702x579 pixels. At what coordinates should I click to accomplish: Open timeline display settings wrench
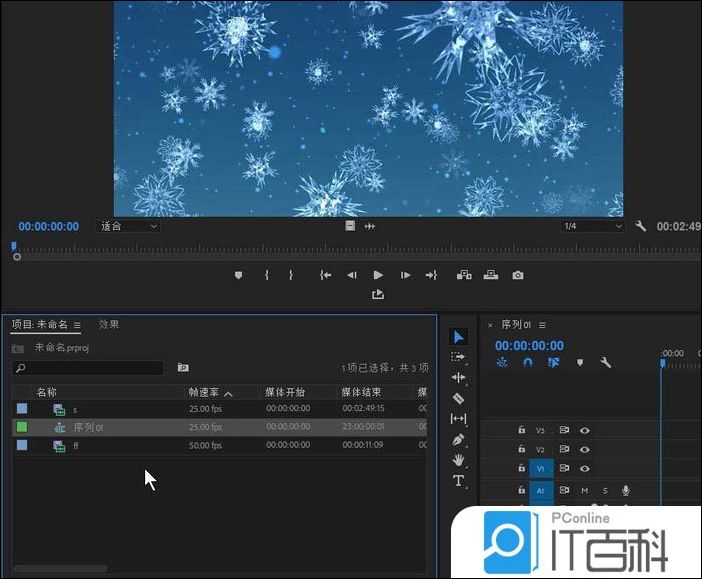pyautogui.click(x=605, y=363)
